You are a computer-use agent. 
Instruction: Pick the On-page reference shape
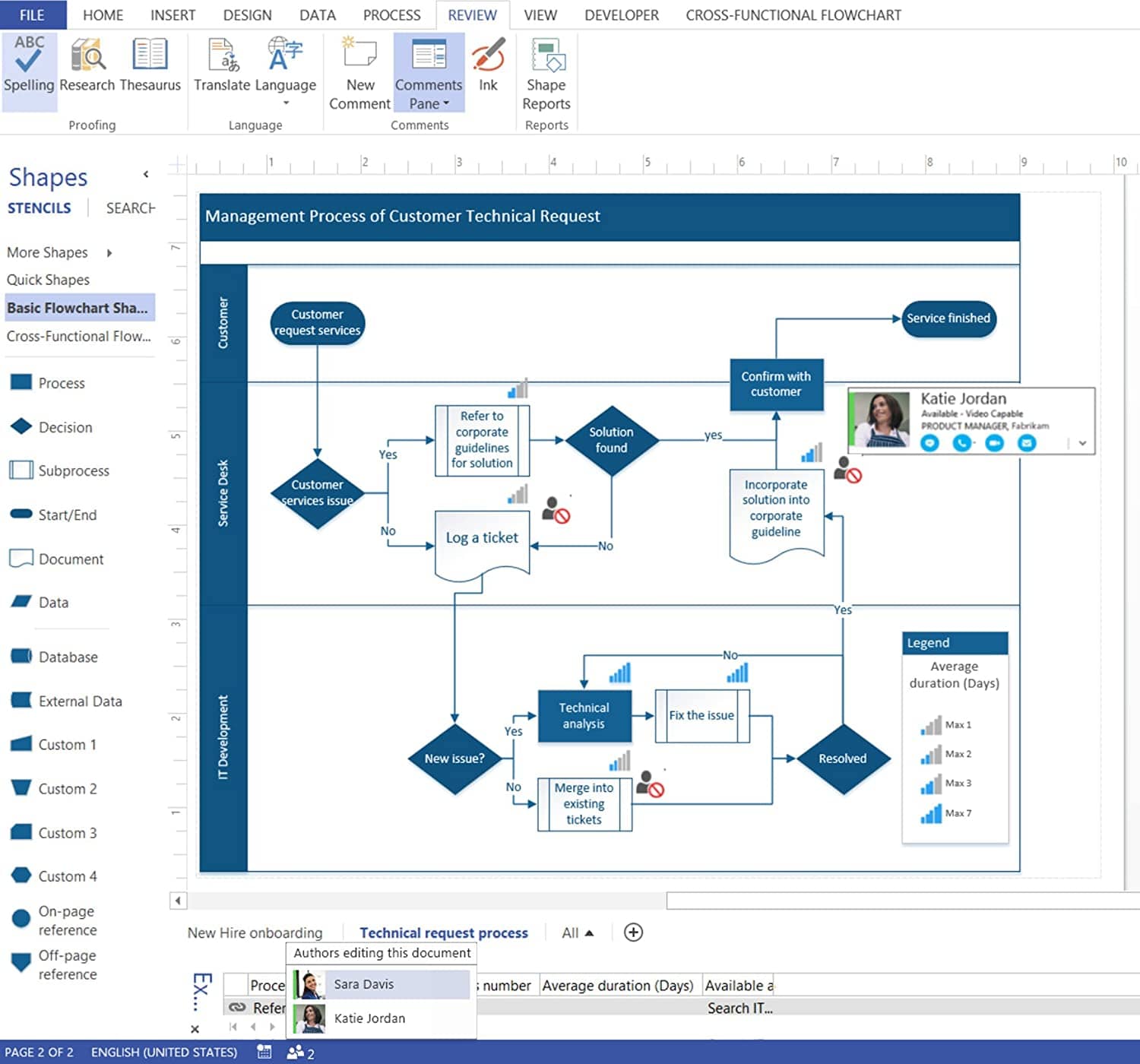point(67,920)
